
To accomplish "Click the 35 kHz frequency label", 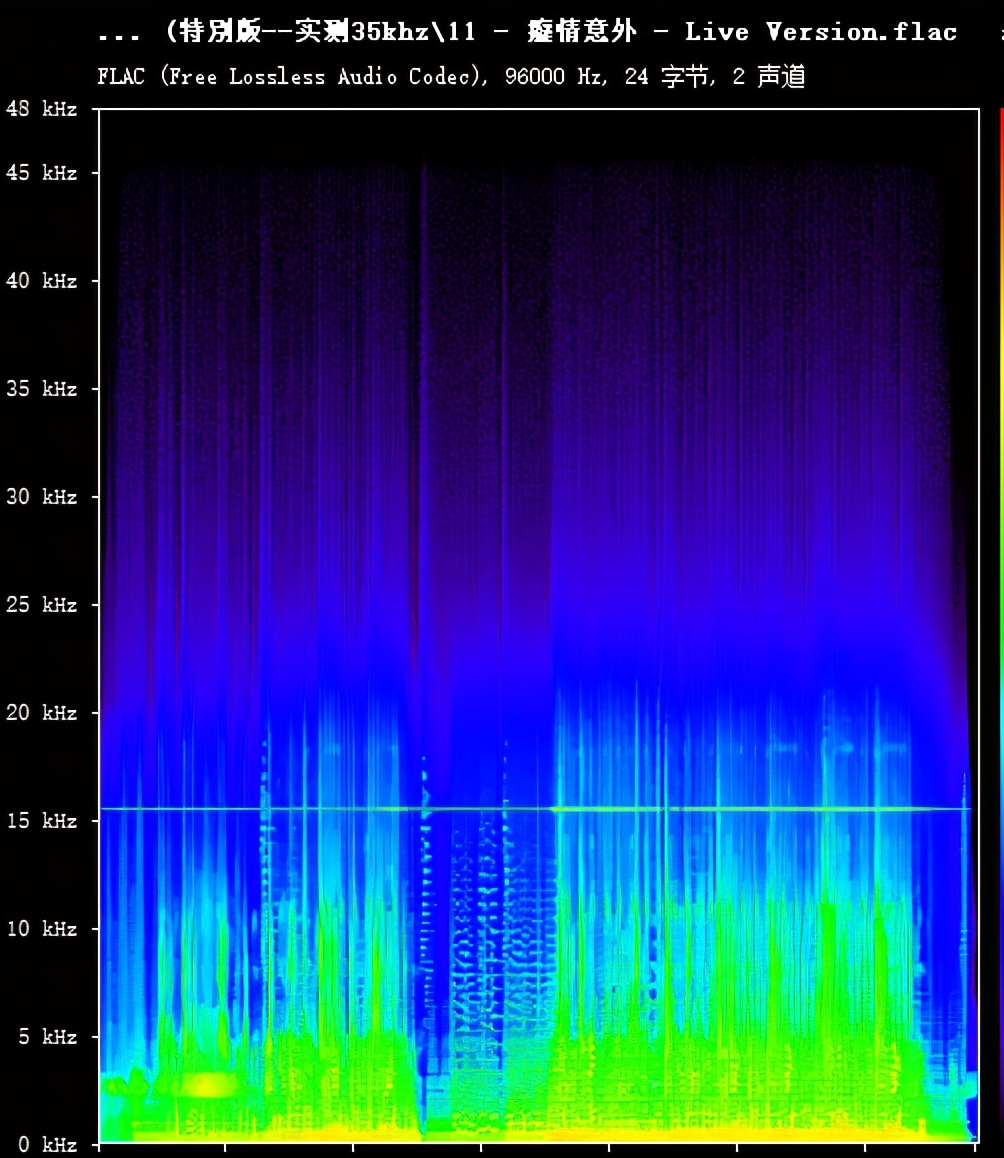I will click(x=41, y=389).
